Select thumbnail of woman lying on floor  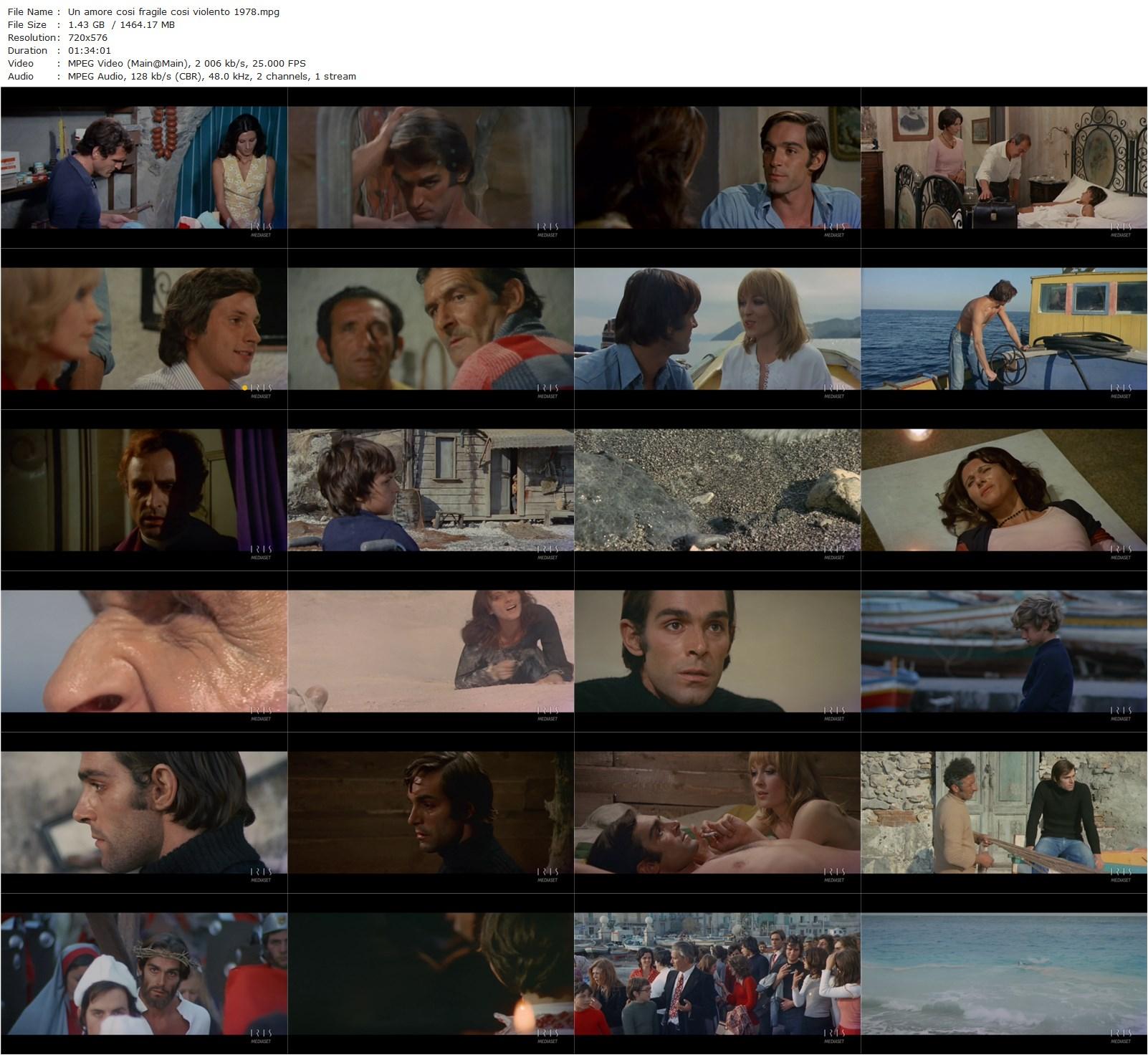(x=1004, y=490)
